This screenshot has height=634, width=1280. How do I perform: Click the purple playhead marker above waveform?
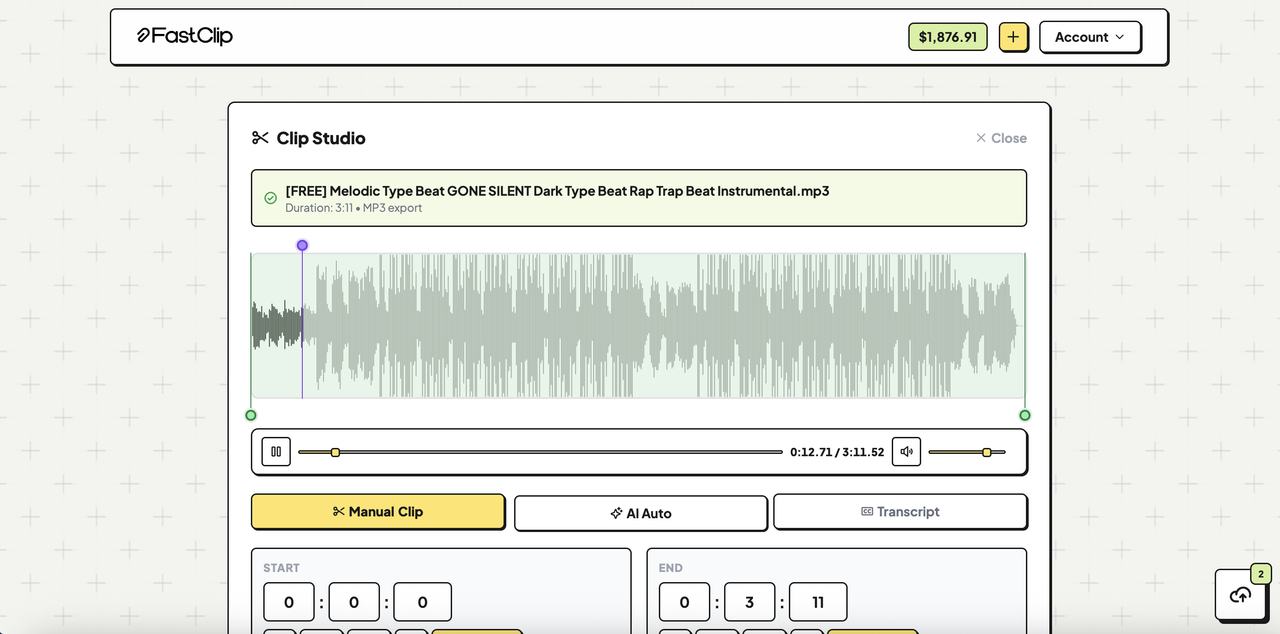(302, 245)
